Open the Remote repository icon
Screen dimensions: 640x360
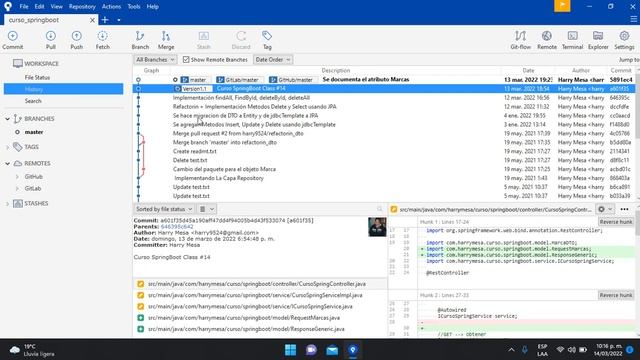pyautogui.click(x=547, y=40)
